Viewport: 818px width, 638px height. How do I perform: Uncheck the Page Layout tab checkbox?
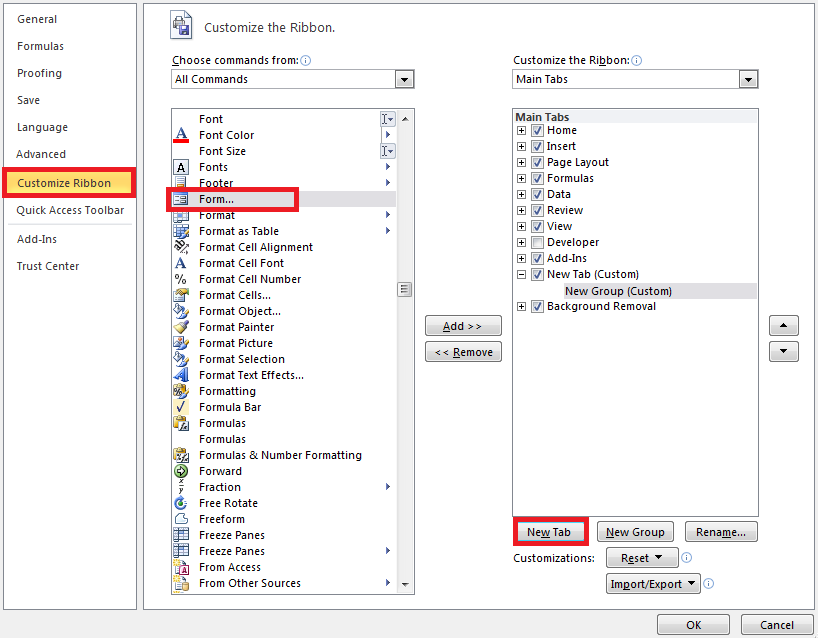point(537,162)
